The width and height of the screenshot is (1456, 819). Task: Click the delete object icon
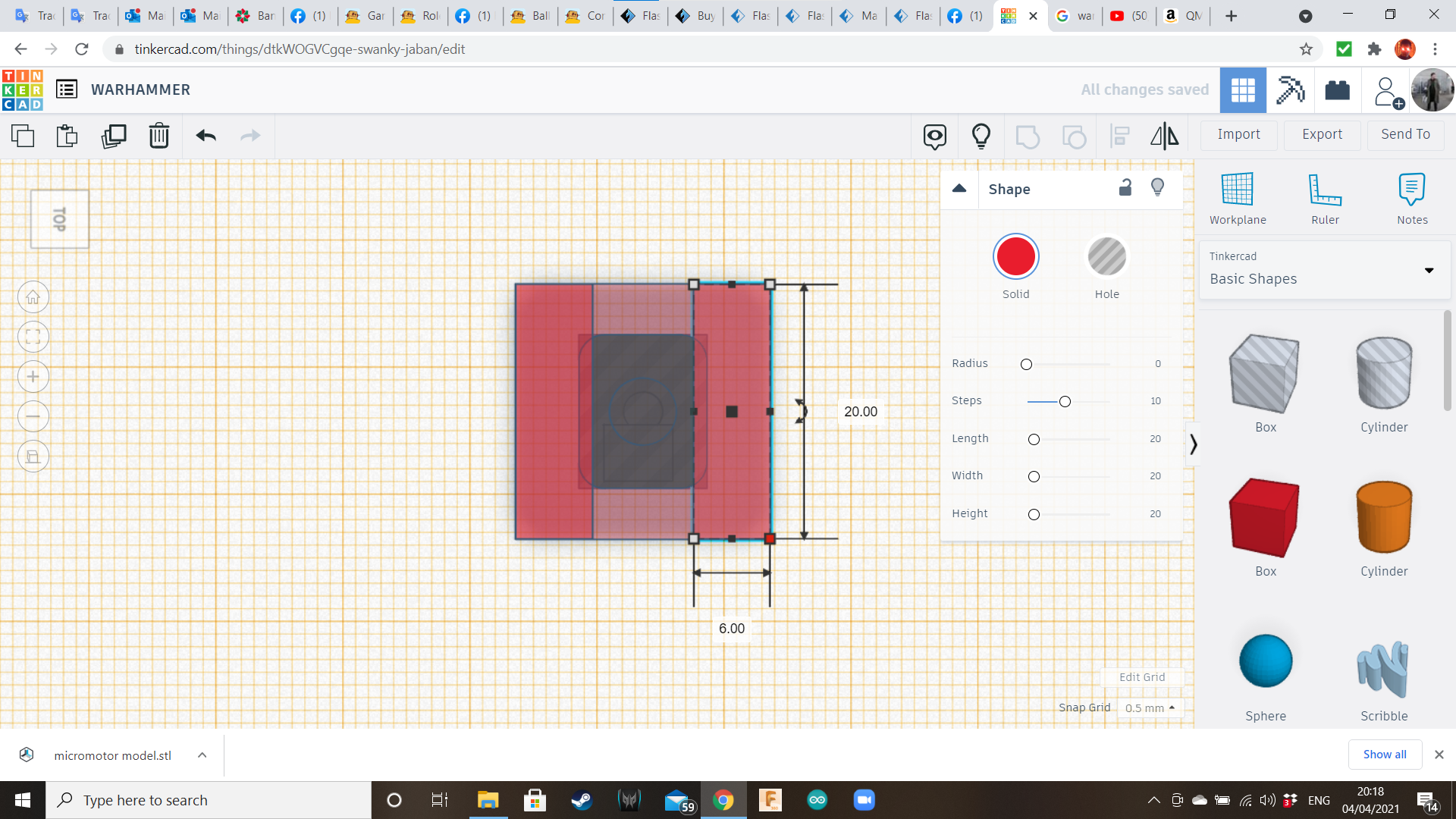coord(159,135)
